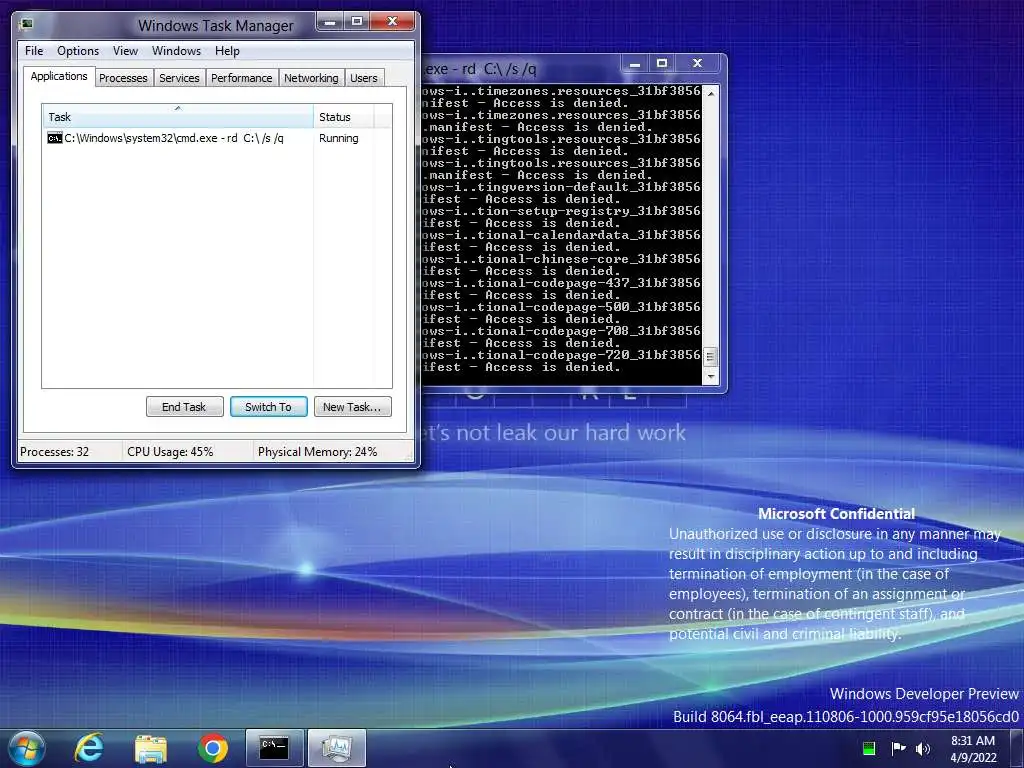
Task: Maximize the Windows Task Manager window
Action: (x=357, y=22)
